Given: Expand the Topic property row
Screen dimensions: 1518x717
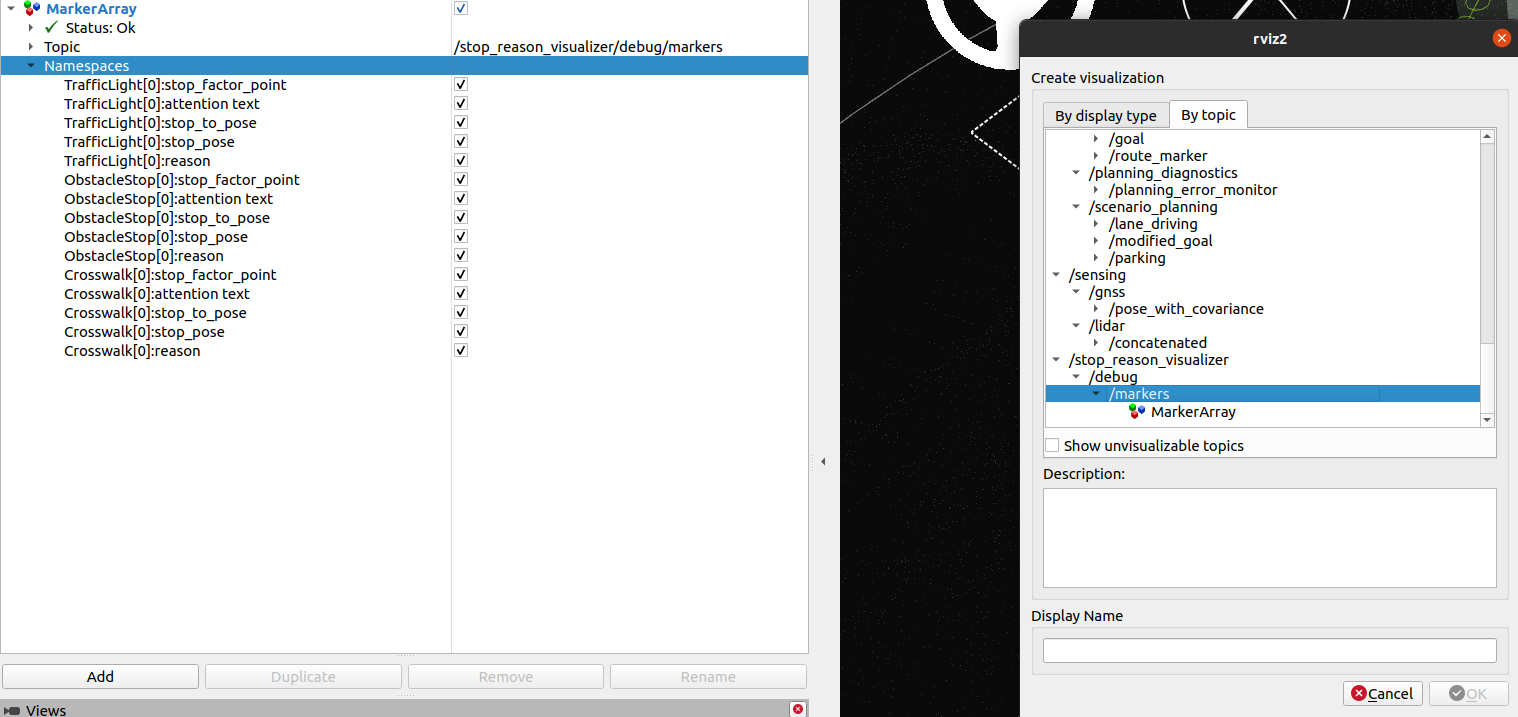Looking at the screenshot, I should click(x=32, y=47).
